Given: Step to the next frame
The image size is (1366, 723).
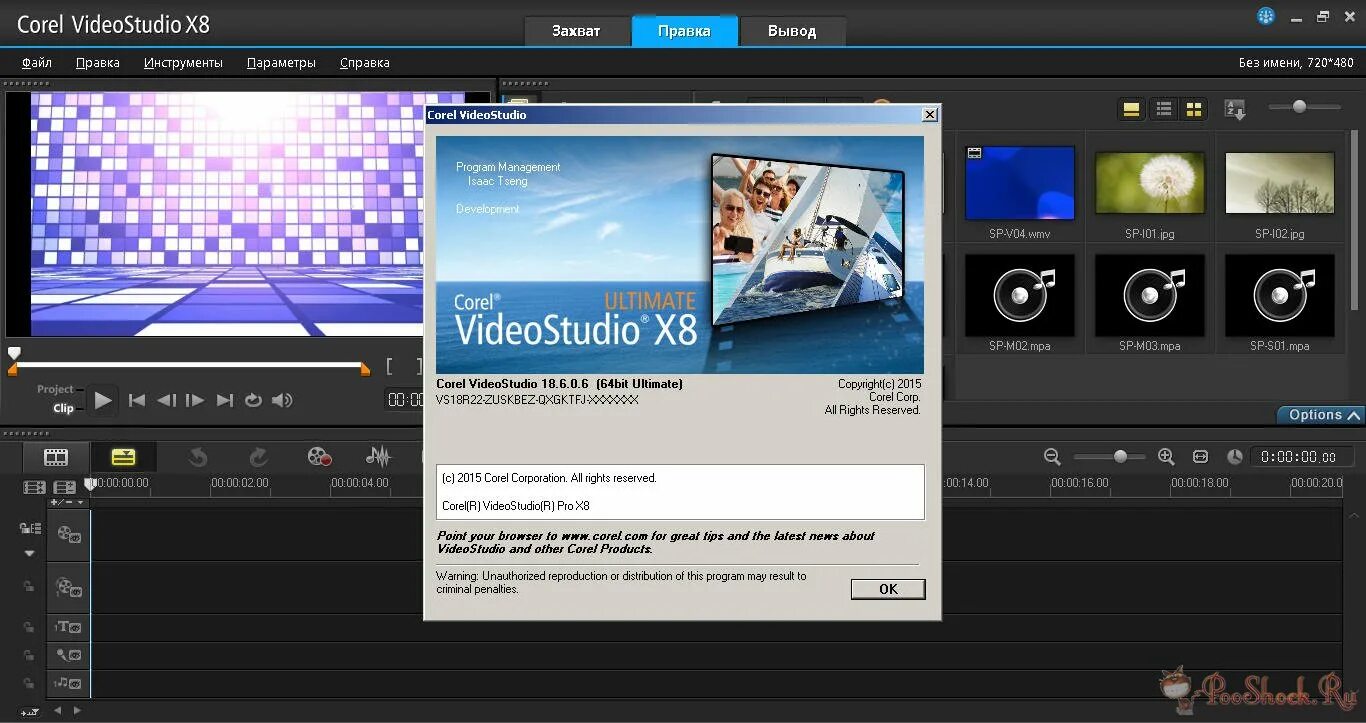Looking at the screenshot, I should tap(195, 400).
